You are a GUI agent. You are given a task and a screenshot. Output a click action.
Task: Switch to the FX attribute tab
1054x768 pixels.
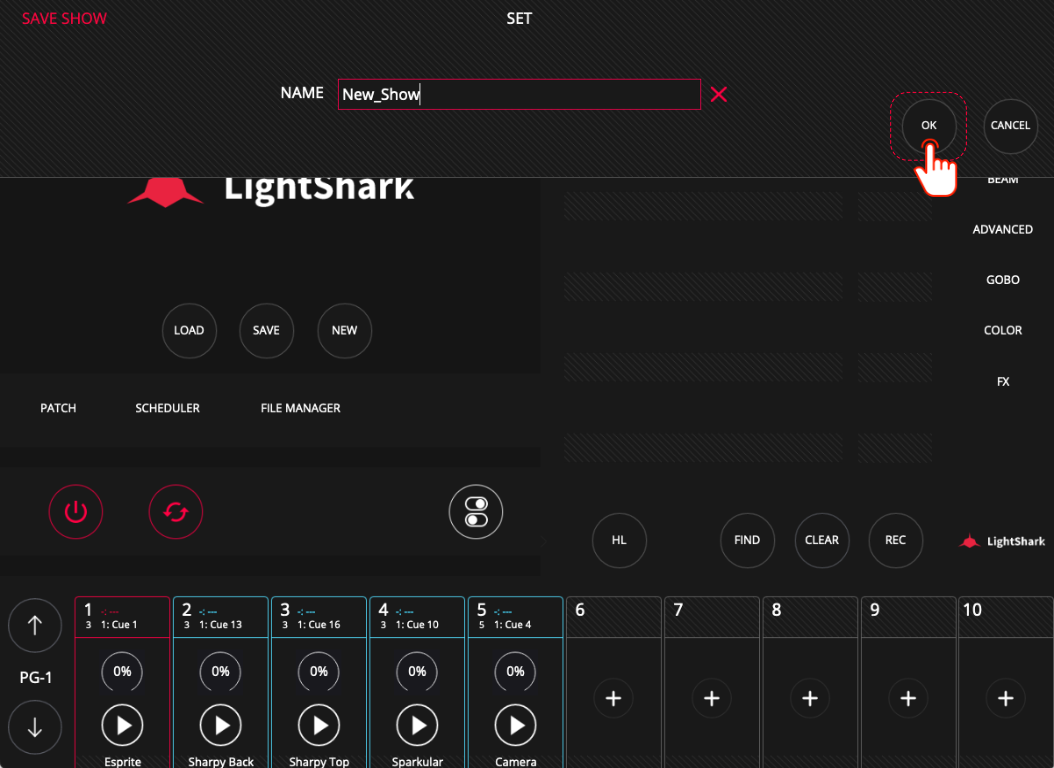point(1002,382)
